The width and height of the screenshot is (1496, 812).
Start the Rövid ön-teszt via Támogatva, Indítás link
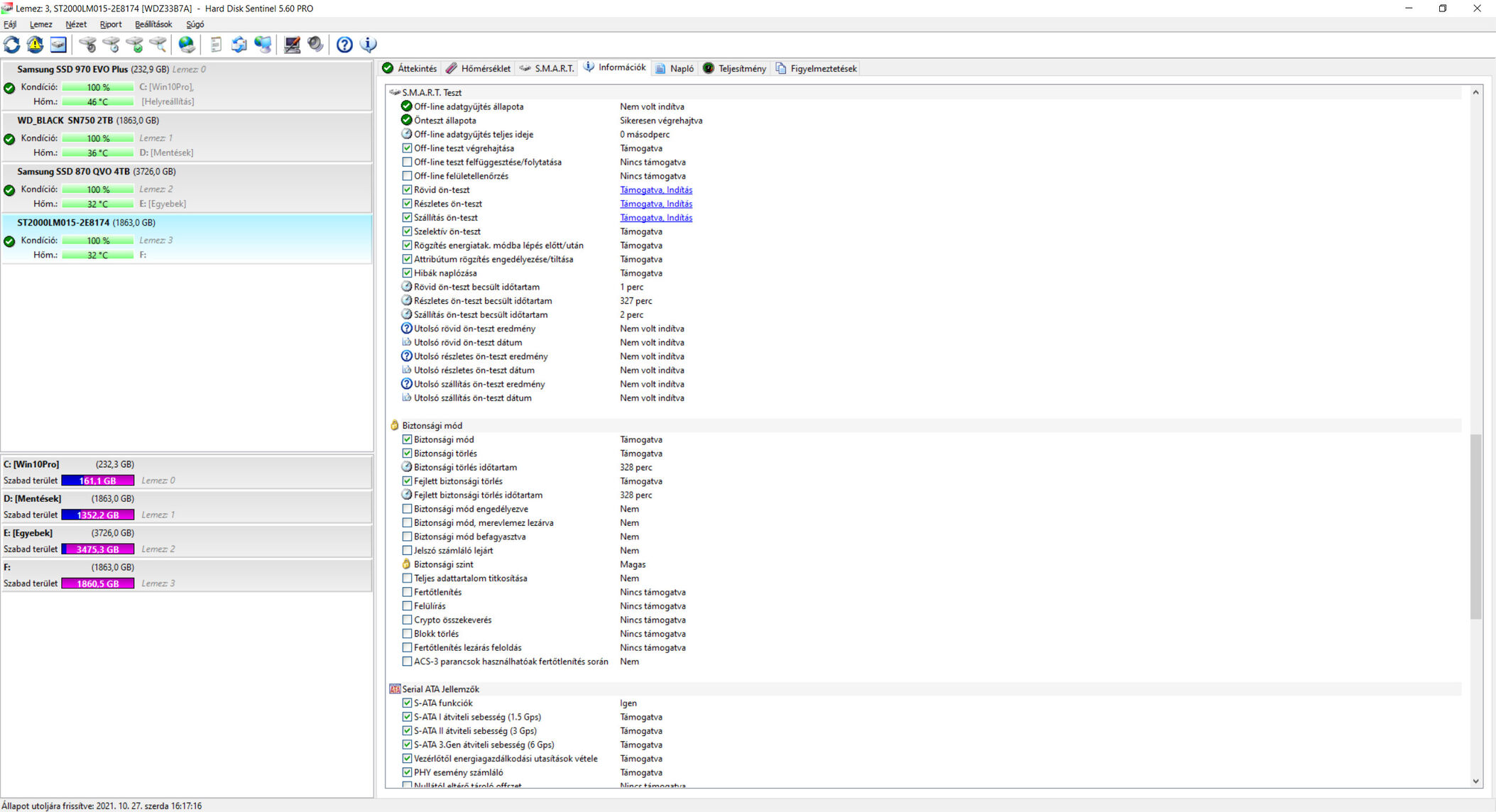coord(655,190)
